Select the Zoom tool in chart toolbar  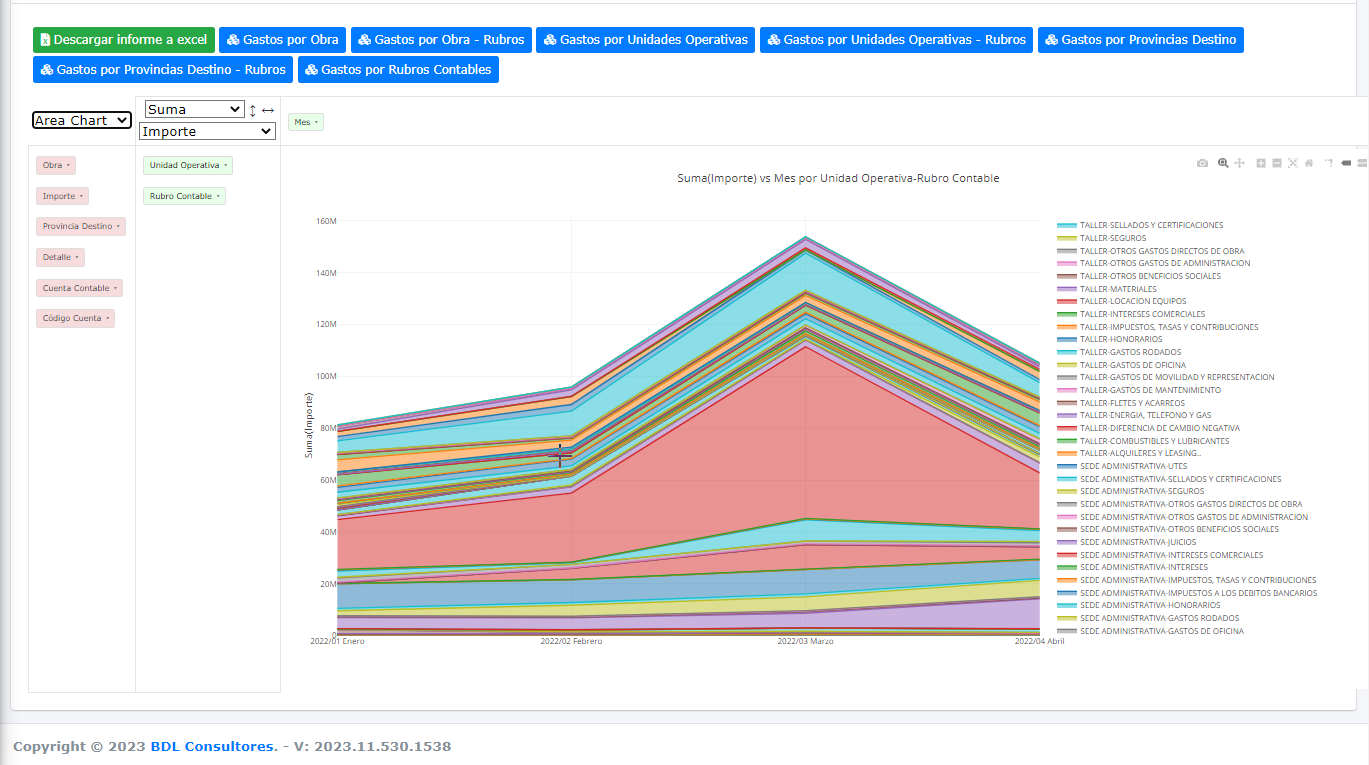pos(1222,163)
